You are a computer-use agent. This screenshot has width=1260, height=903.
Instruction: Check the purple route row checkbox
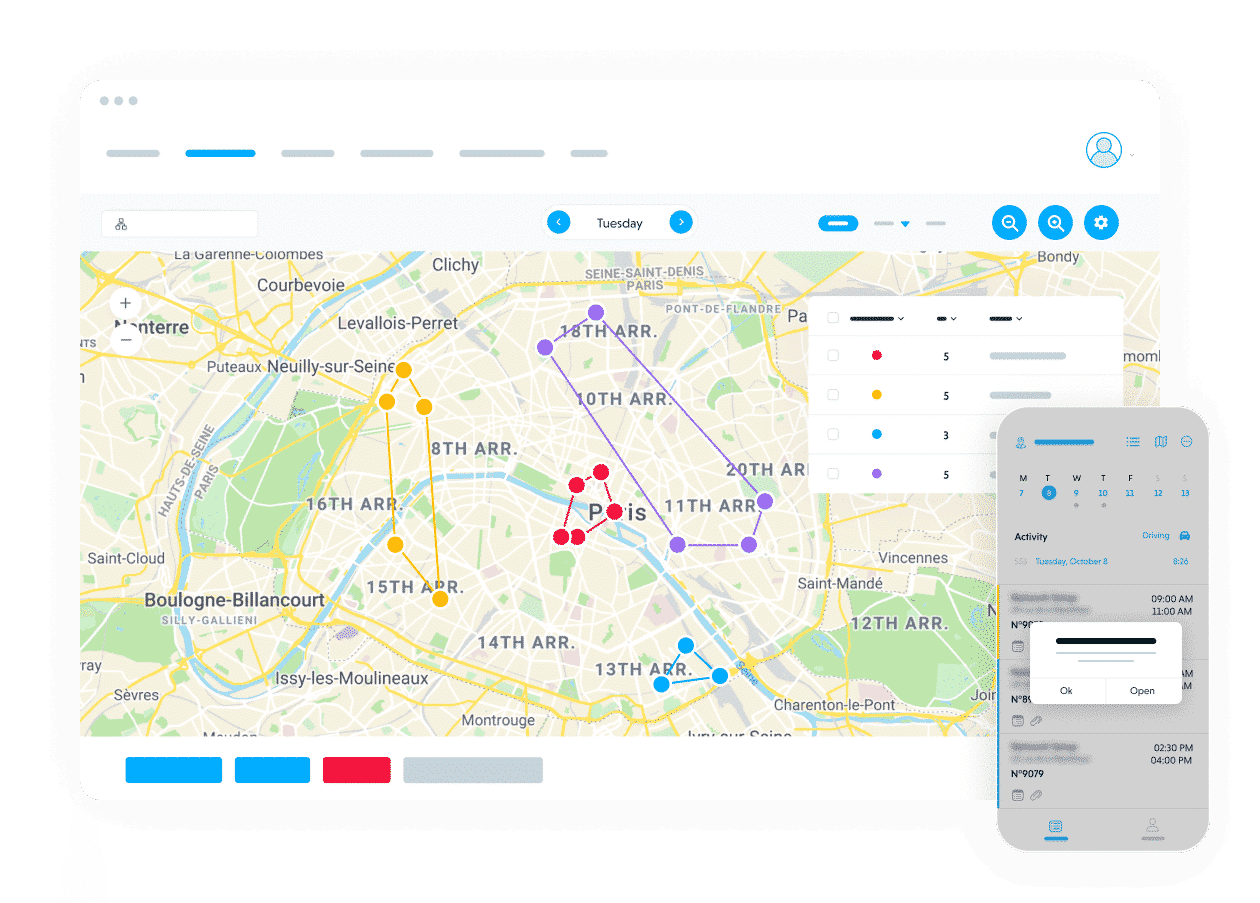(x=833, y=474)
